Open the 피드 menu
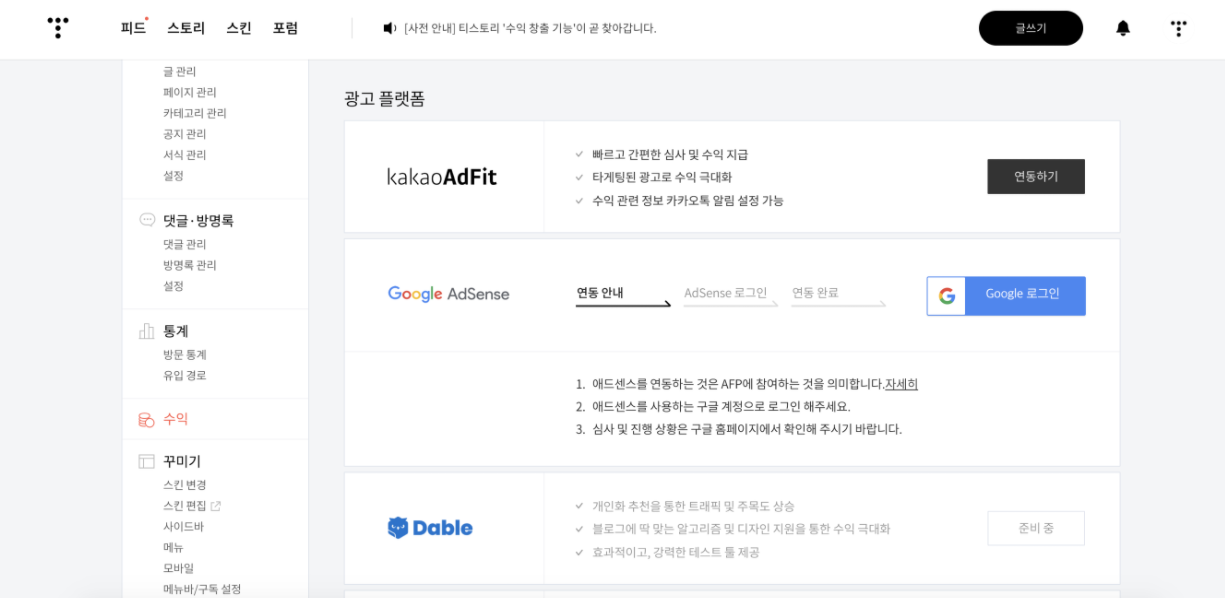1225x598 pixels. click(133, 28)
